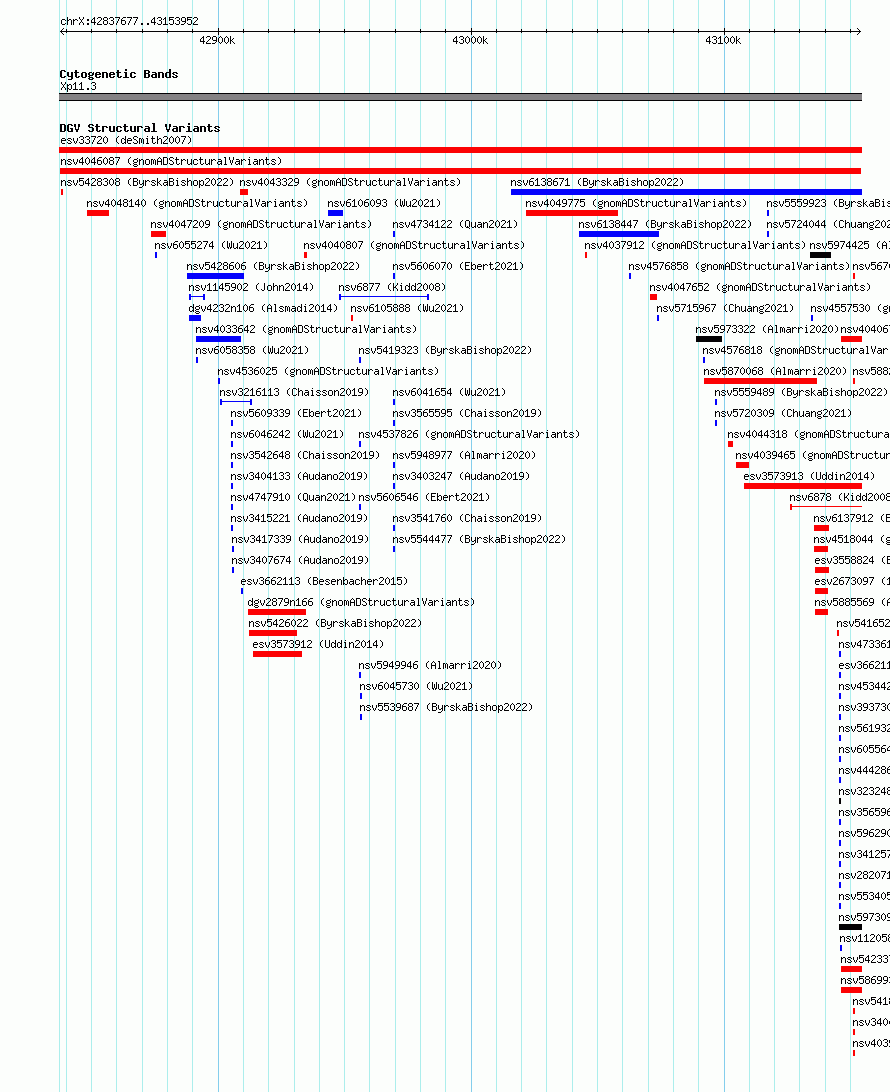Click the black bar under nsv5973322
The width and height of the screenshot is (890, 1092).
pyautogui.click(x=709, y=339)
